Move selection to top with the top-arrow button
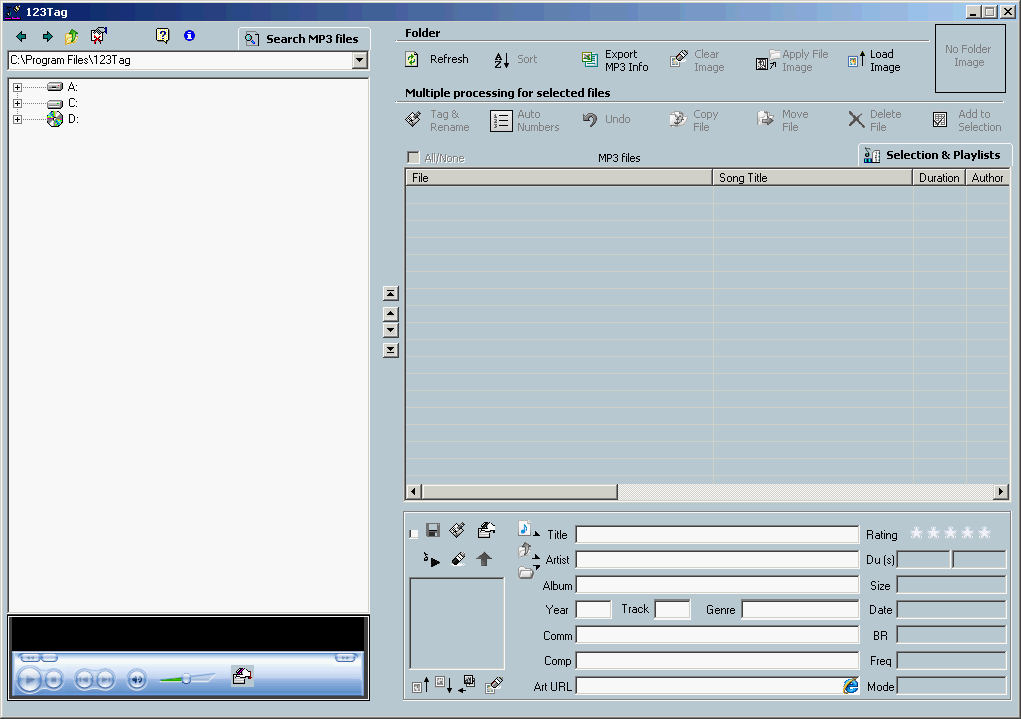The image size is (1021, 719). 390,294
